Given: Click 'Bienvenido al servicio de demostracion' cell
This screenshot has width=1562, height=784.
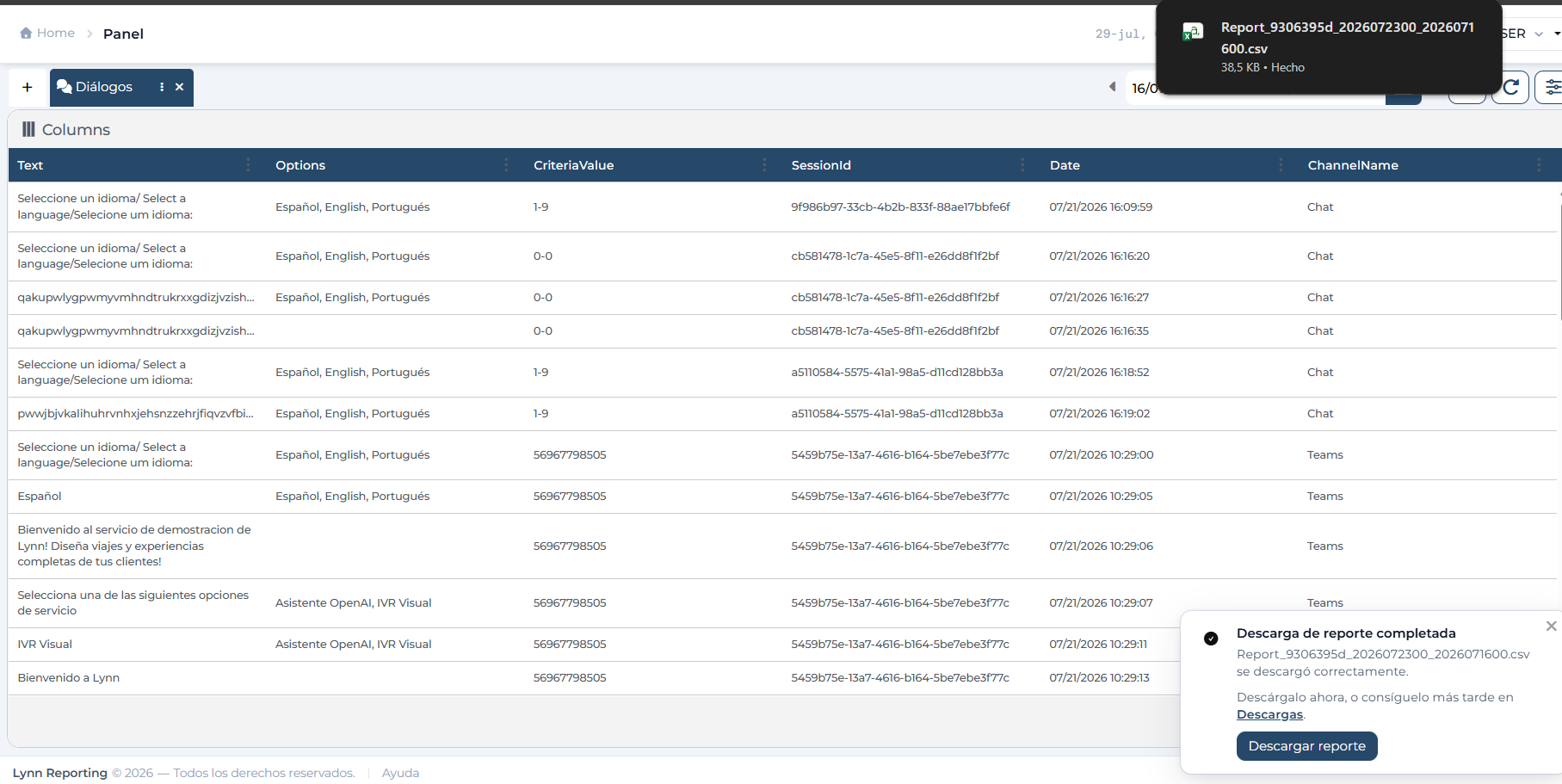Looking at the screenshot, I should tap(134, 546).
